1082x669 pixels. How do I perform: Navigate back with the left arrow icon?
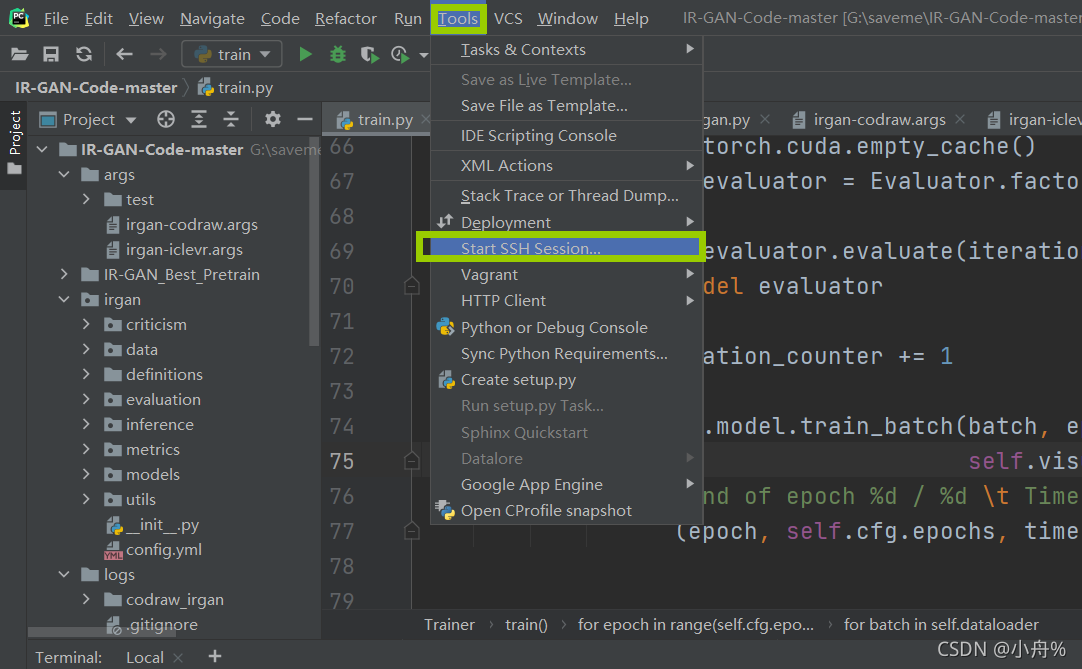(x=124, y=54)
